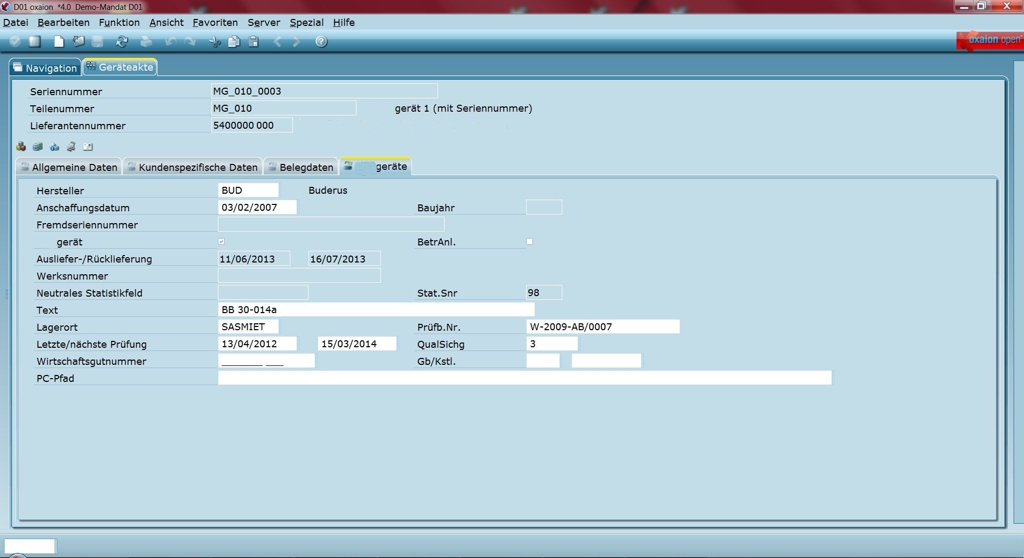
Task: Open the Datei menu
Action: click(16, 22)
